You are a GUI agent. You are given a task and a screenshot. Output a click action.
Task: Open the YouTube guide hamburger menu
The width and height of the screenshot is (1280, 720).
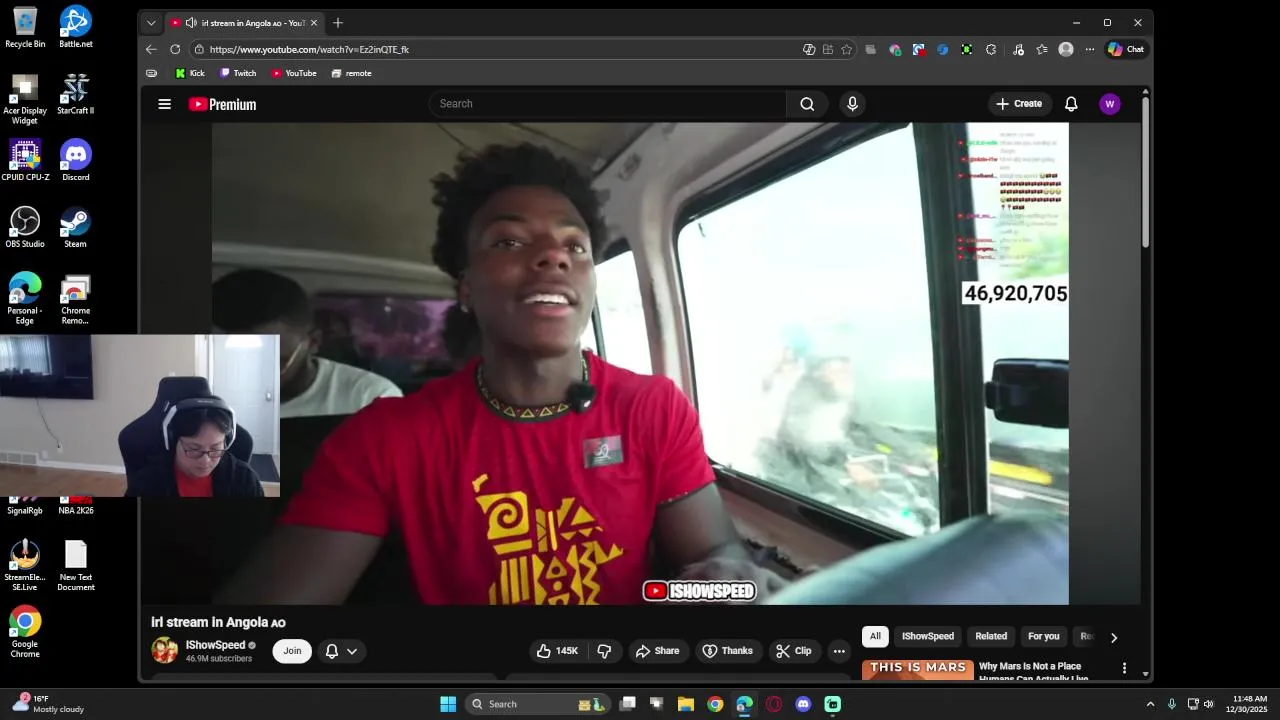pos(164,104)
